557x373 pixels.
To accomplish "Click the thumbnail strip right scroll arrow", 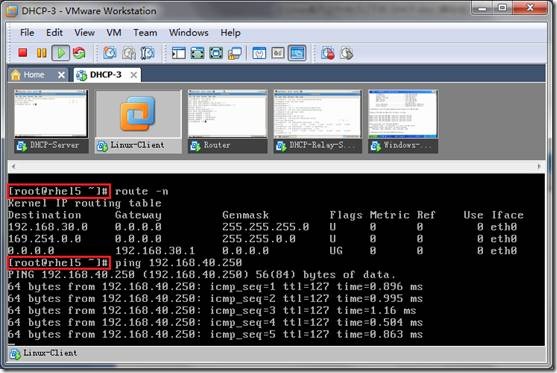I will [539, 166].
